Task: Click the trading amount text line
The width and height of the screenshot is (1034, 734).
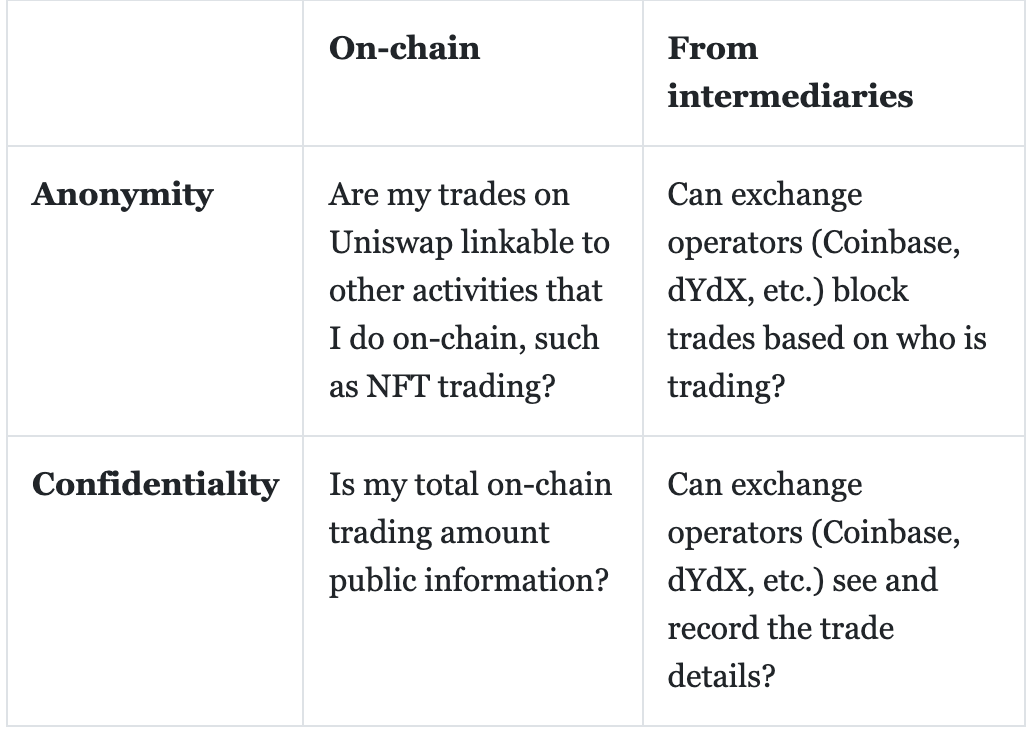Action: (439, 533)
